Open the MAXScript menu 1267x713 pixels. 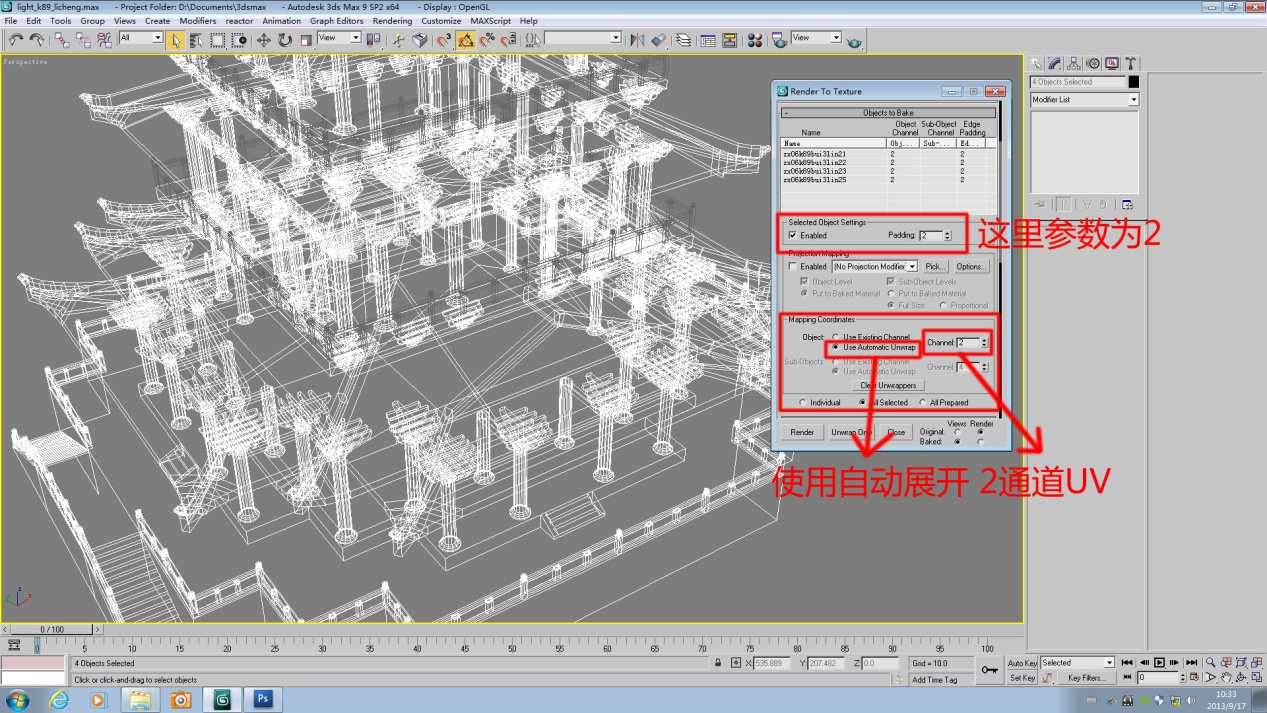(x=490, y=20)
